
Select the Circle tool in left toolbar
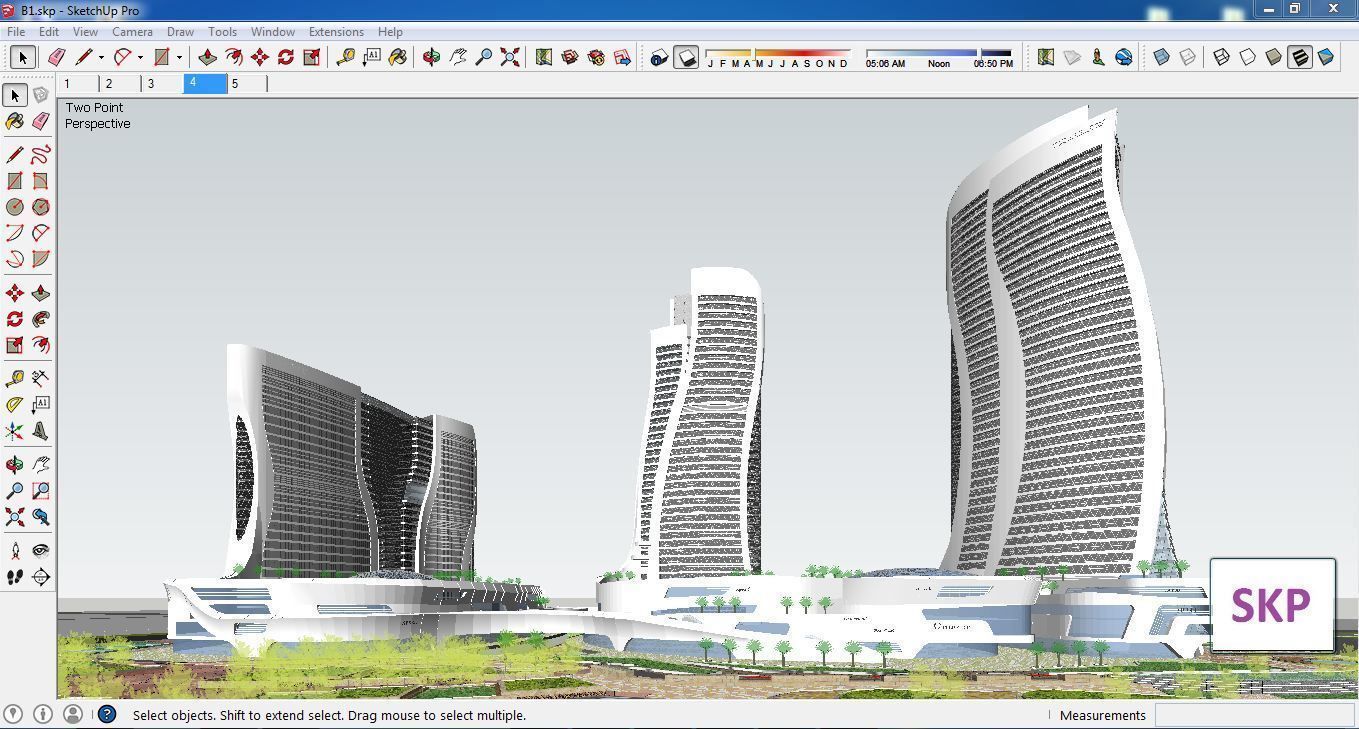[x=14, y=207]
